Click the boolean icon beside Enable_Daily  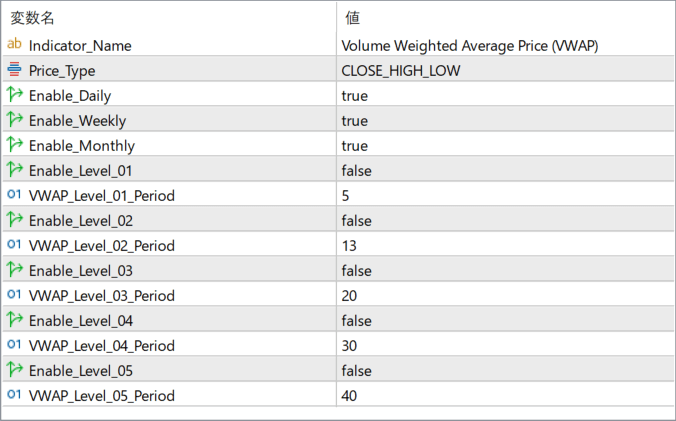[14, 95]
